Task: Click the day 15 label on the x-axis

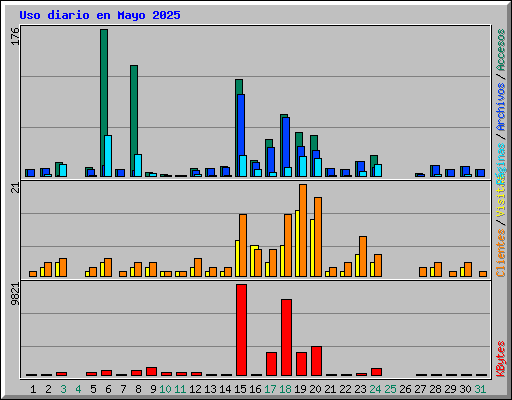Action: [240, 389]
